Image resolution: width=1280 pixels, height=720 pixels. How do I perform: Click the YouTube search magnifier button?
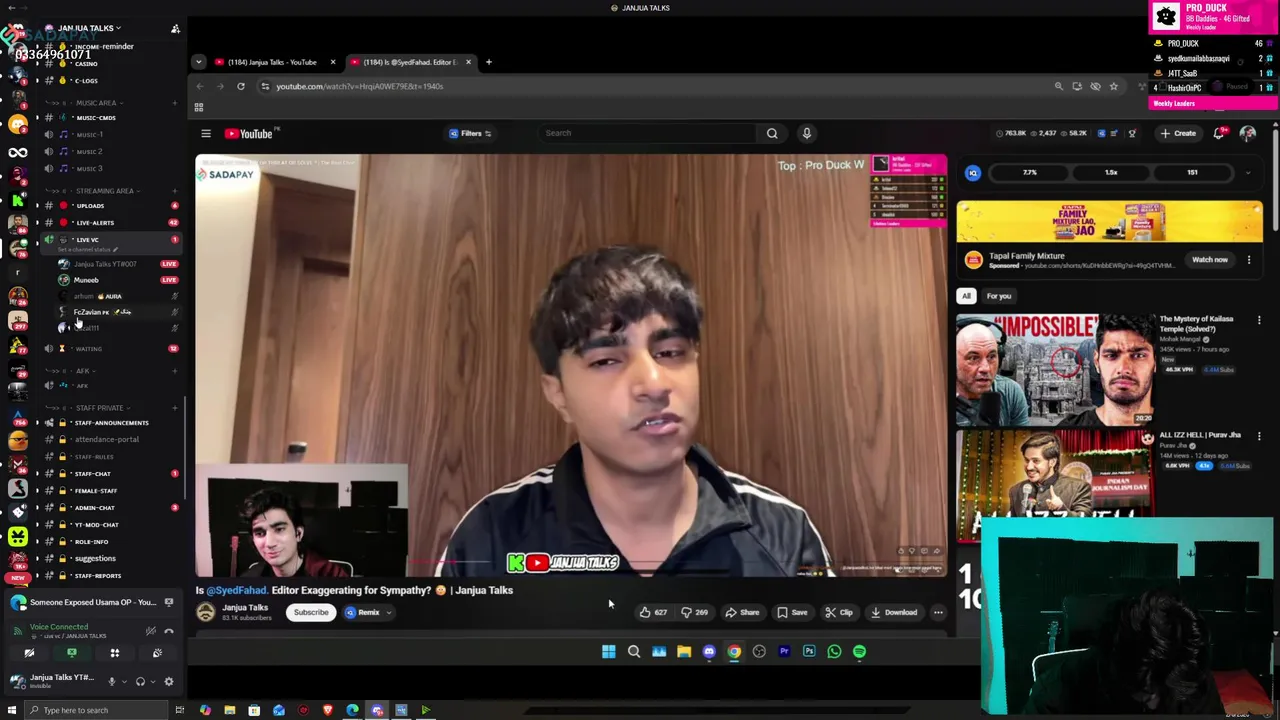point(772,133)
